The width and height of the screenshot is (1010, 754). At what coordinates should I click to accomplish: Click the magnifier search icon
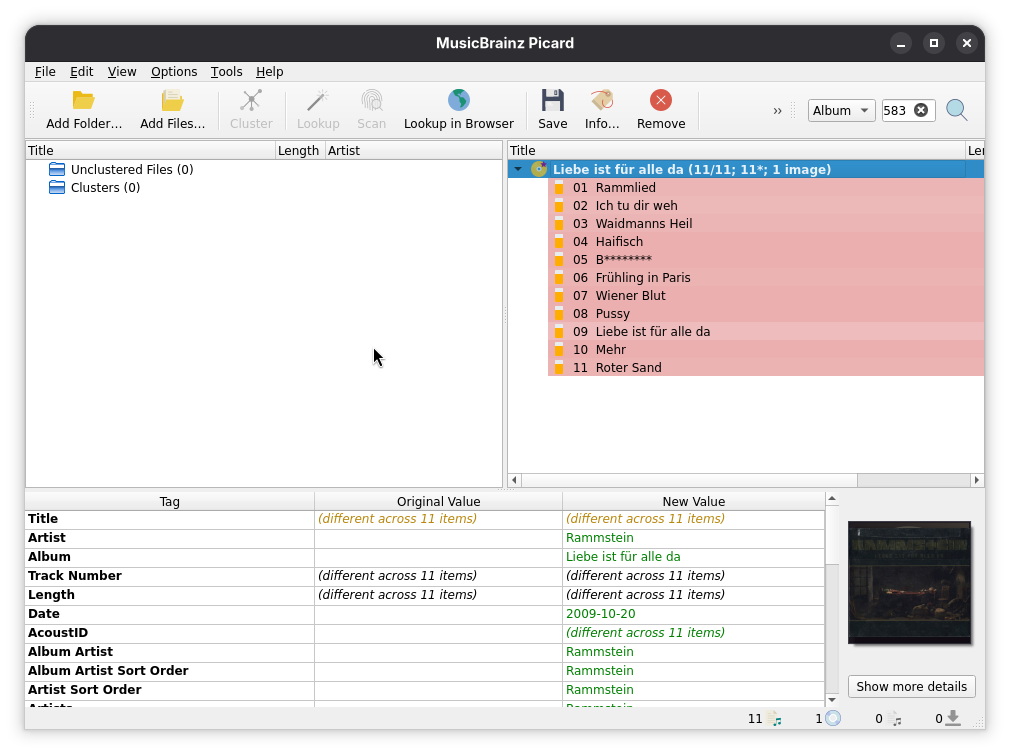coord(957,110)
